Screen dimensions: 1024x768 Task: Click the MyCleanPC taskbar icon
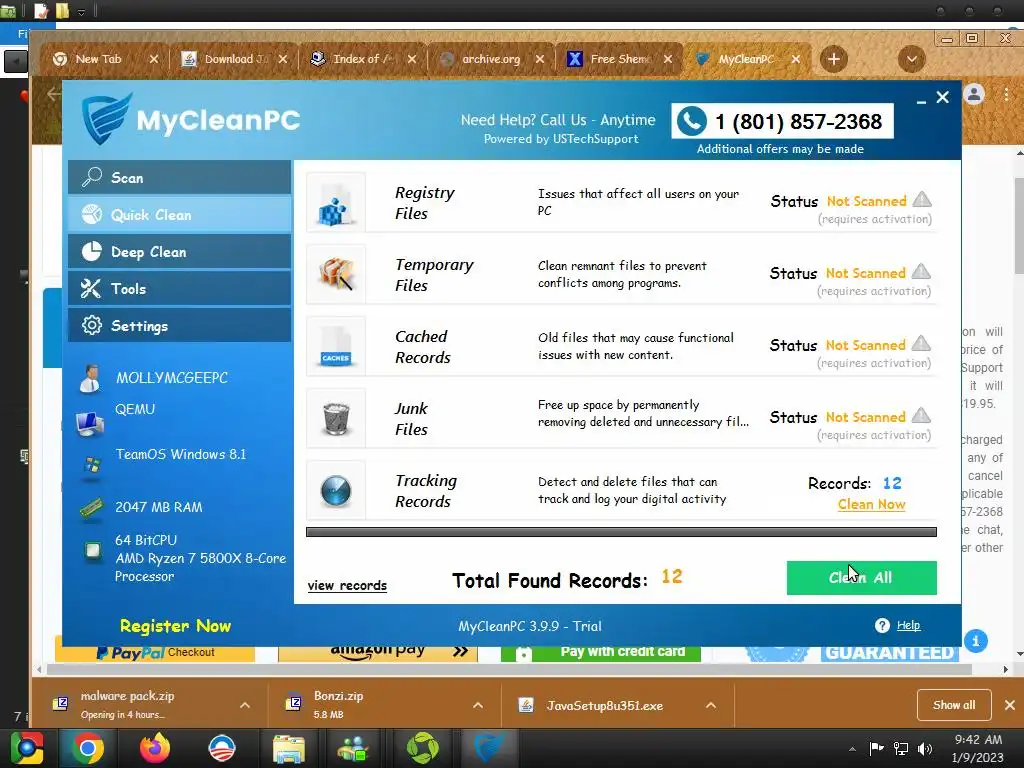489,748
